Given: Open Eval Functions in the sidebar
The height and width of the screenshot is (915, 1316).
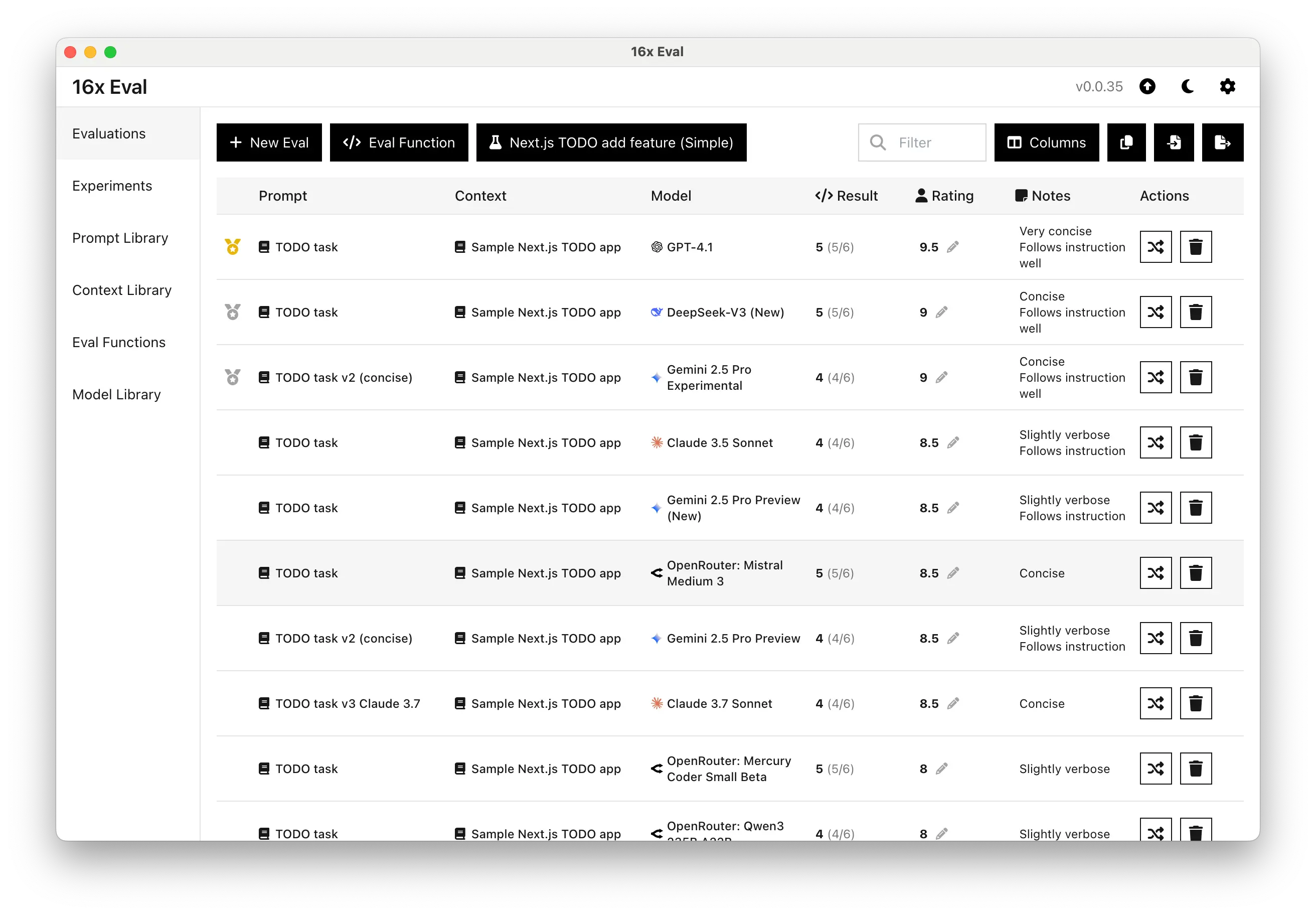Looking at the screenshot, I should pyautogui.click(x=128, y=342).
